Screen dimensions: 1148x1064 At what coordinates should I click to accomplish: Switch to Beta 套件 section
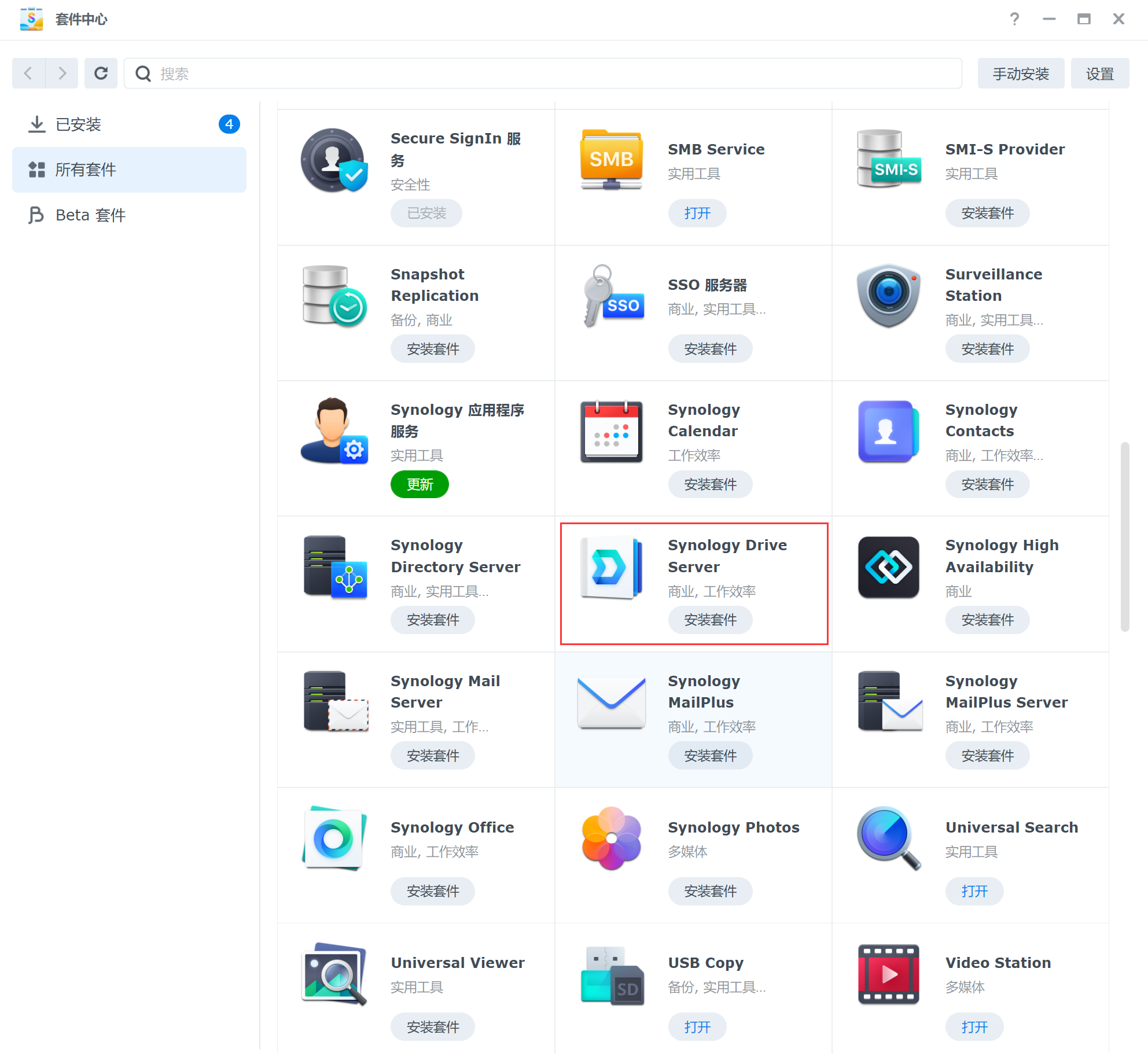point(91,215)
